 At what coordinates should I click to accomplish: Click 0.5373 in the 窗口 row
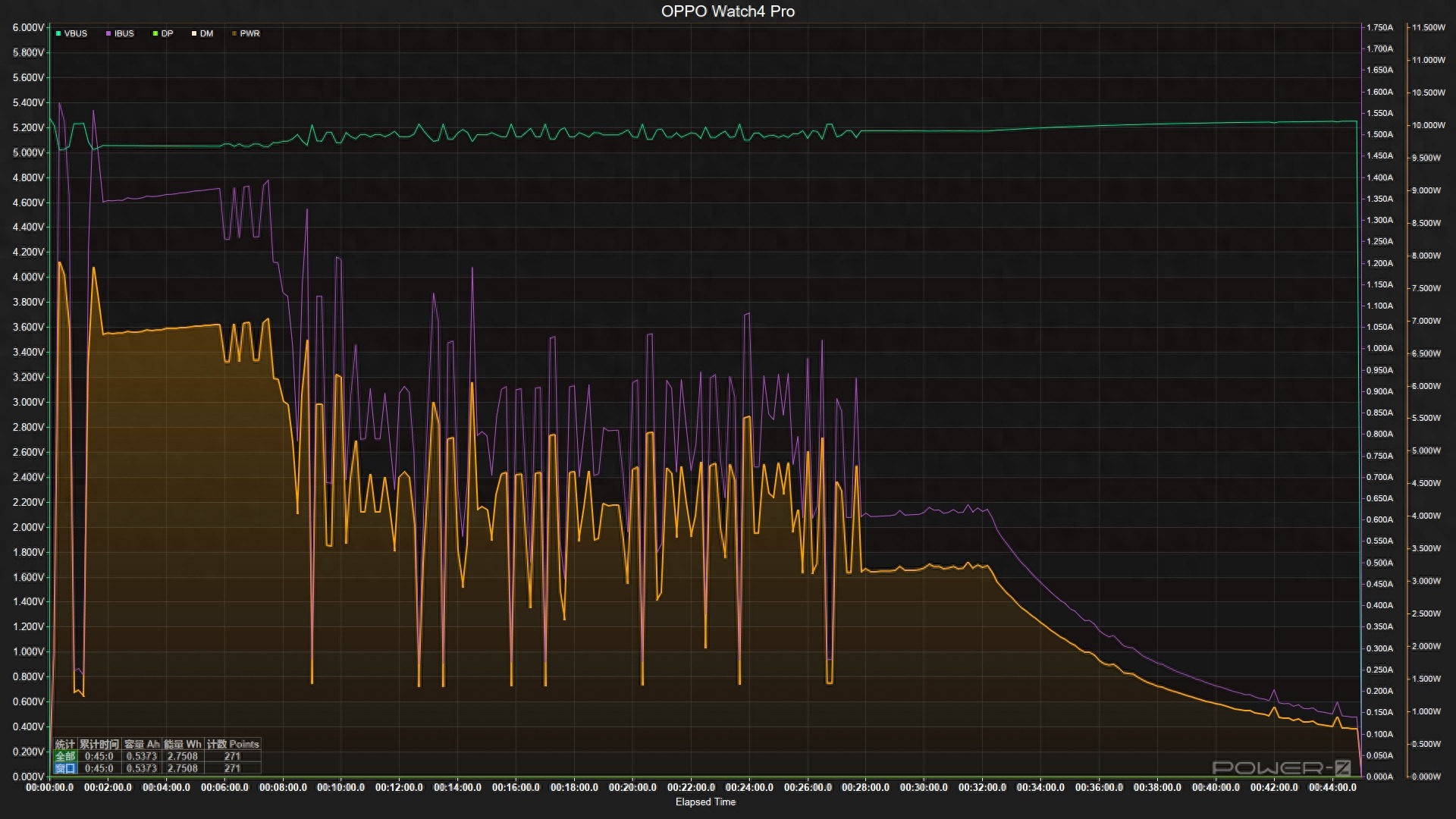point(142,768)
